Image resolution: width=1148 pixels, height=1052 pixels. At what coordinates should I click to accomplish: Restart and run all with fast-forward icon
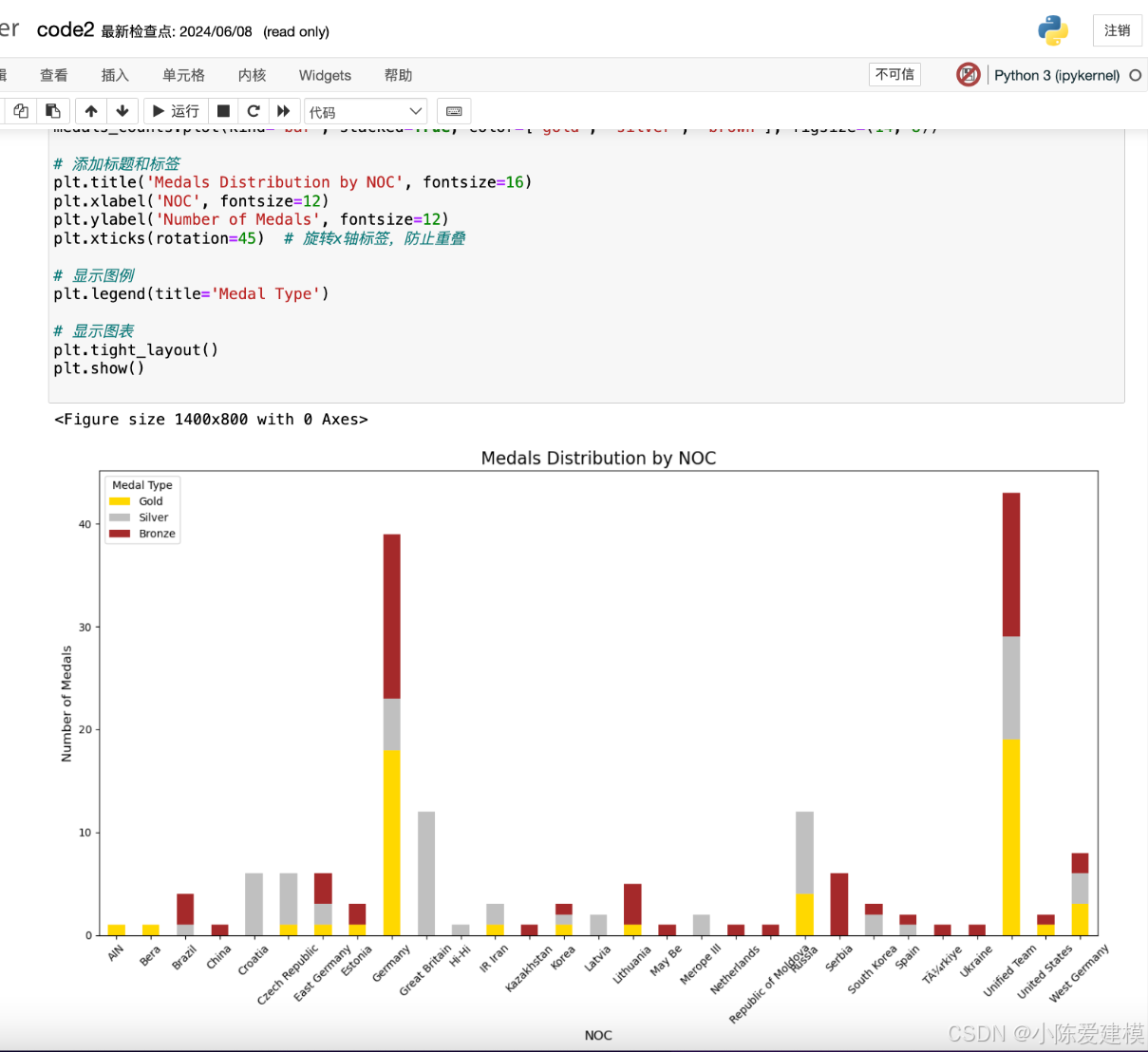[284, 111]
